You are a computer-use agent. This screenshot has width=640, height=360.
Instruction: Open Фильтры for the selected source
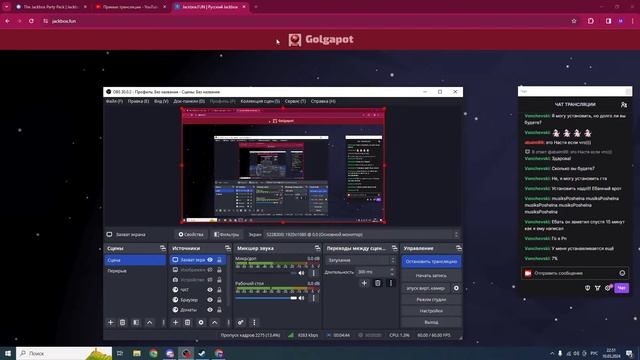tap(226, 235)
